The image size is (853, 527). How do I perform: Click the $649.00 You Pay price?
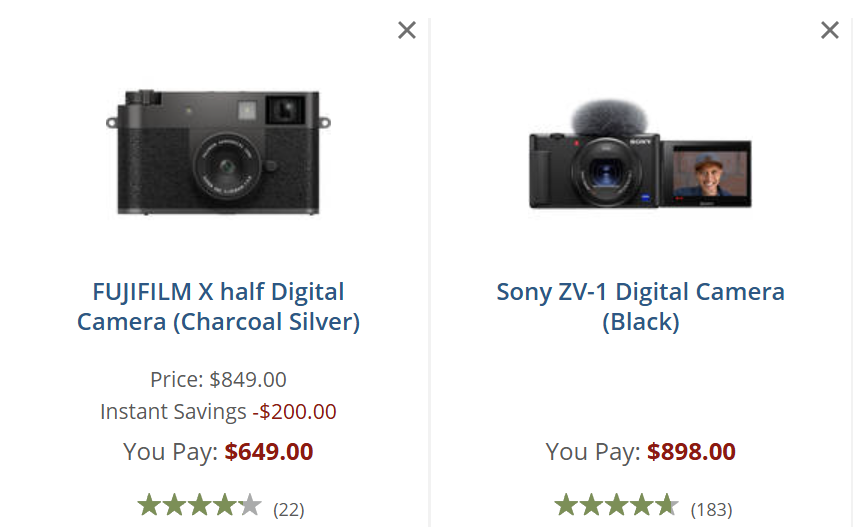point(268,452)
